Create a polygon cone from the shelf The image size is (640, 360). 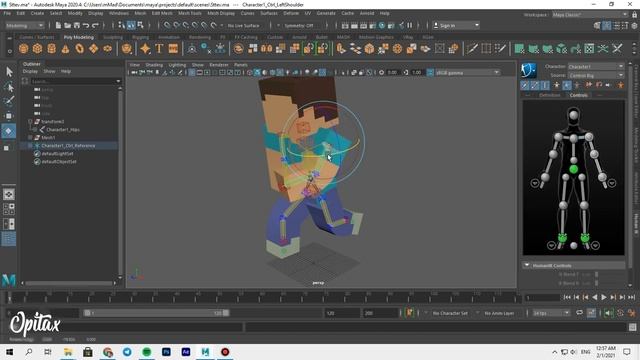(x=65, y=49)
